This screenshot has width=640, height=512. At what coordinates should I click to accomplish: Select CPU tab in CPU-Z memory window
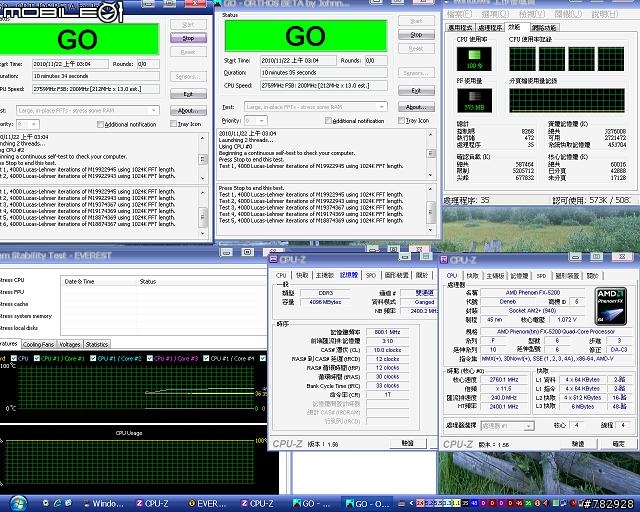point(281,276)
